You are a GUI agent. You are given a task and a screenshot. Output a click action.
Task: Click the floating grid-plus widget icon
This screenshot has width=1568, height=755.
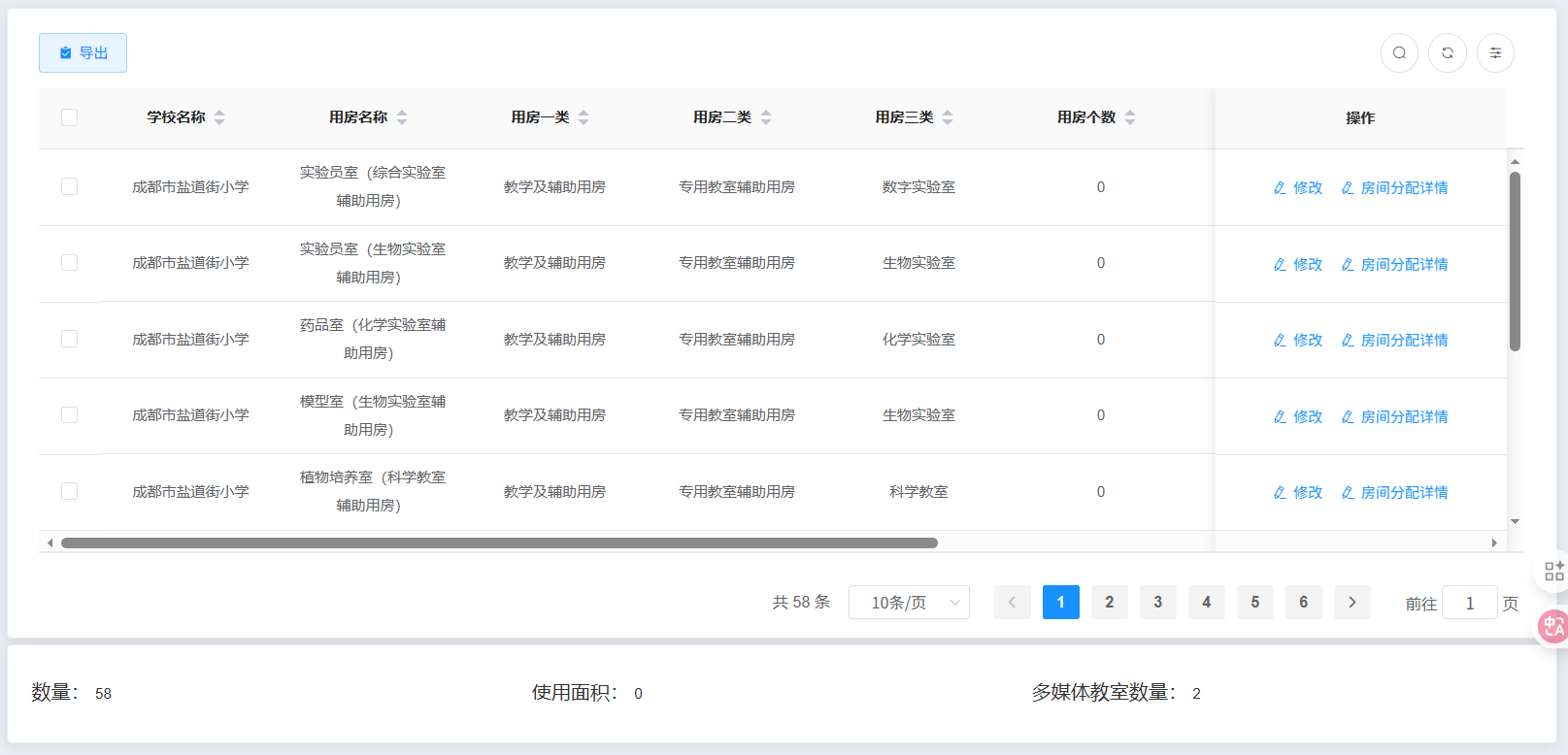pos(1553,571)
